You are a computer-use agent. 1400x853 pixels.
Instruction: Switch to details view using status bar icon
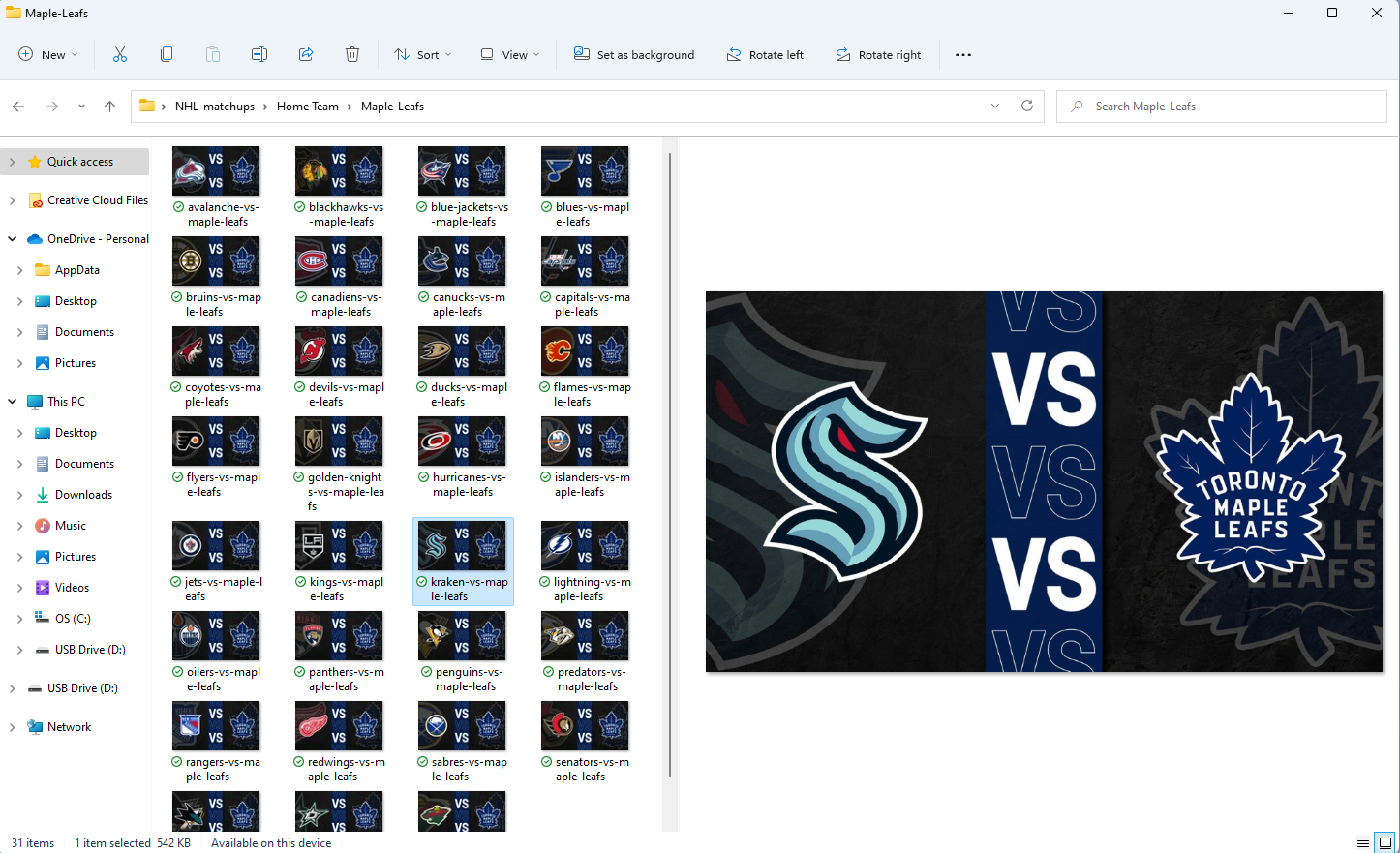tap(1364, 842)
